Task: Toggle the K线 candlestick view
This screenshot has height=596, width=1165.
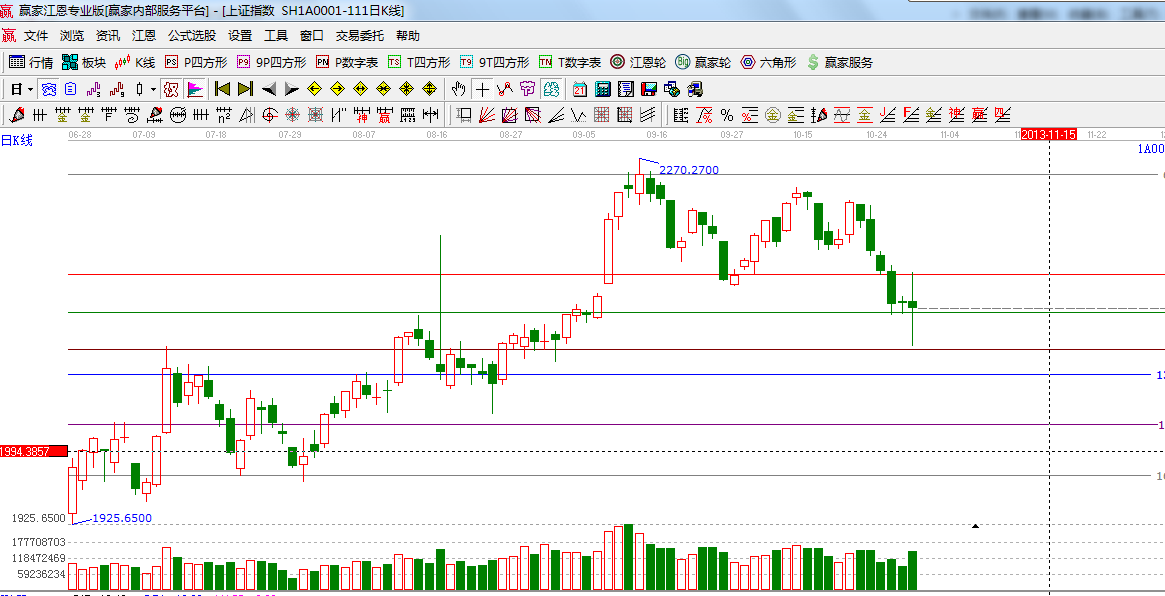Action: (134, 62)
